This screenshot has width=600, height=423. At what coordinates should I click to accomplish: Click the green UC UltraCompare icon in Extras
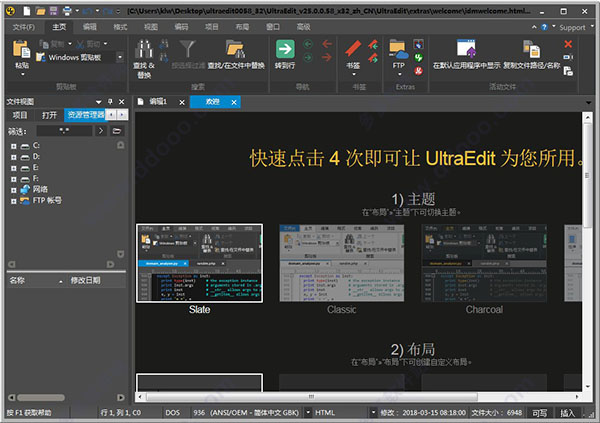(x=418, y=58)
